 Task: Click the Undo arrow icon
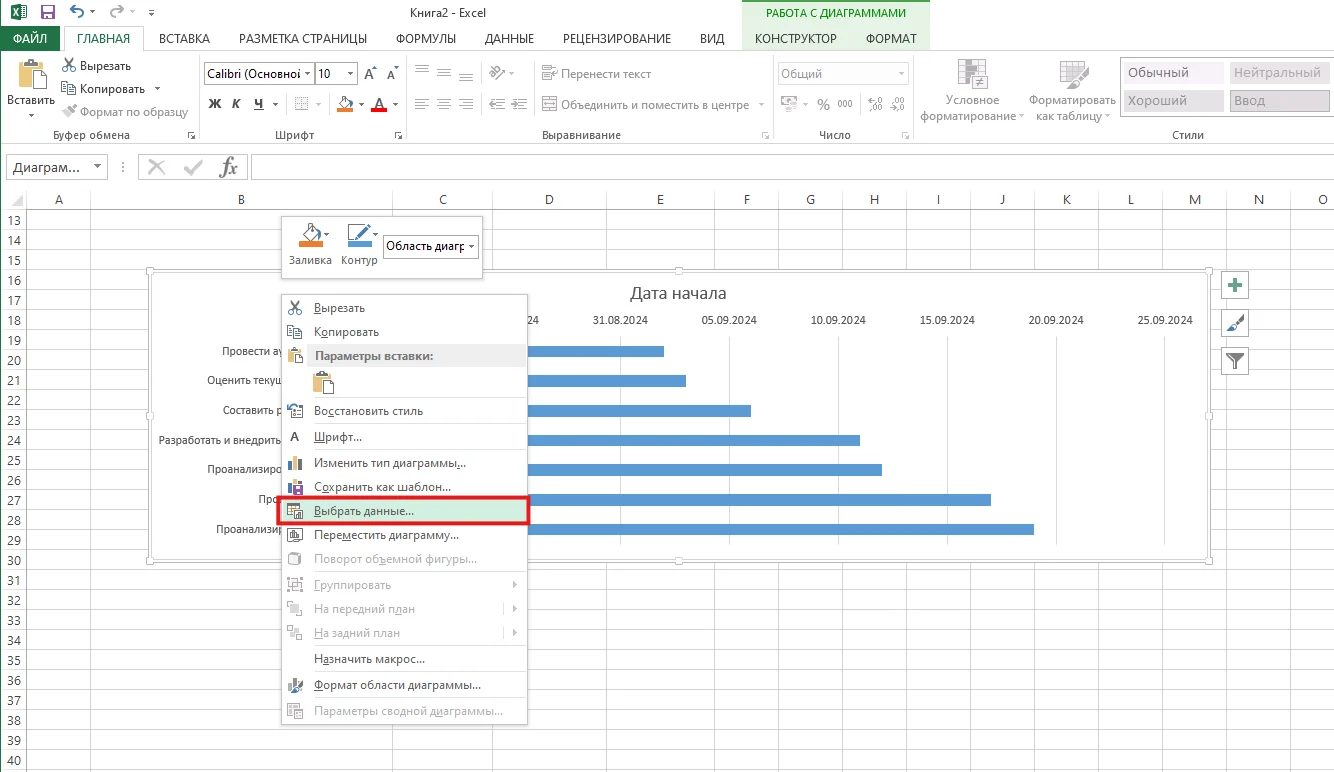(x=79, y=13)
